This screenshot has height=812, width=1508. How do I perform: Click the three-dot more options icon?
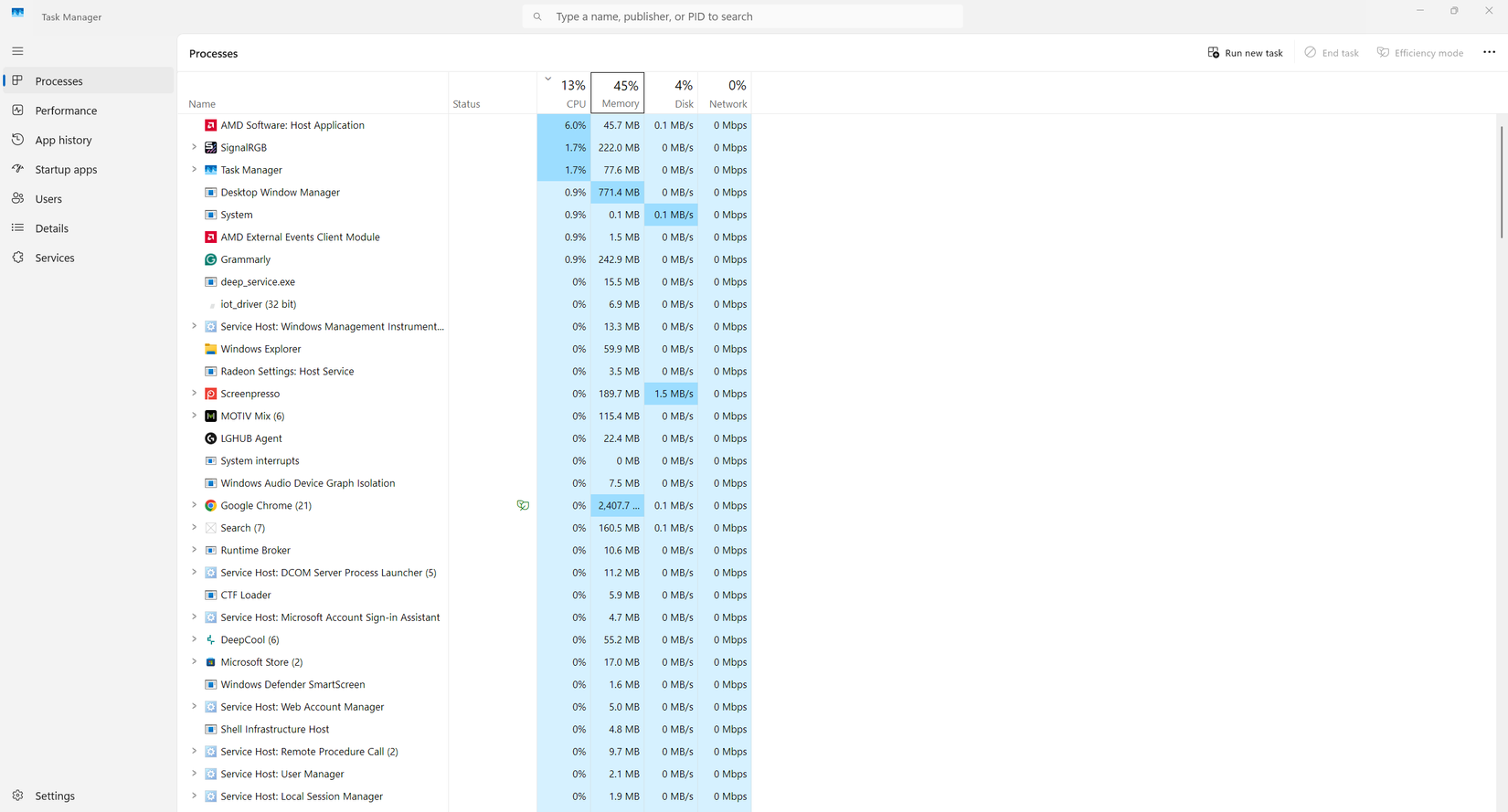pyautogui.click(x=1489, y=53)
